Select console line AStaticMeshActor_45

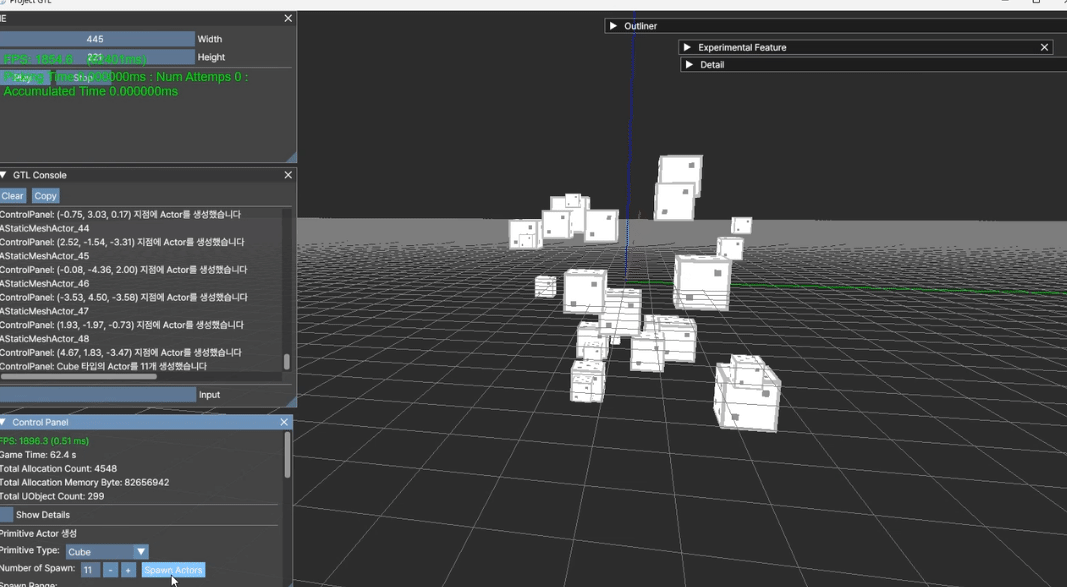pyautogui.click(x=44, y=256)
